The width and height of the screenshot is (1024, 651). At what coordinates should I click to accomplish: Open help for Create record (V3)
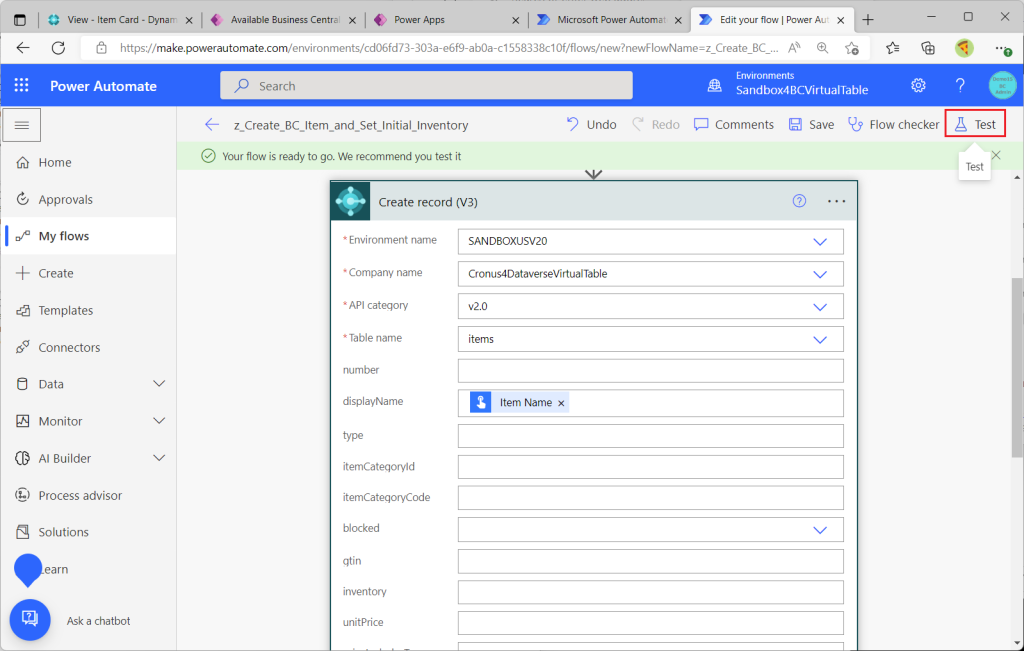coord(799,201)
